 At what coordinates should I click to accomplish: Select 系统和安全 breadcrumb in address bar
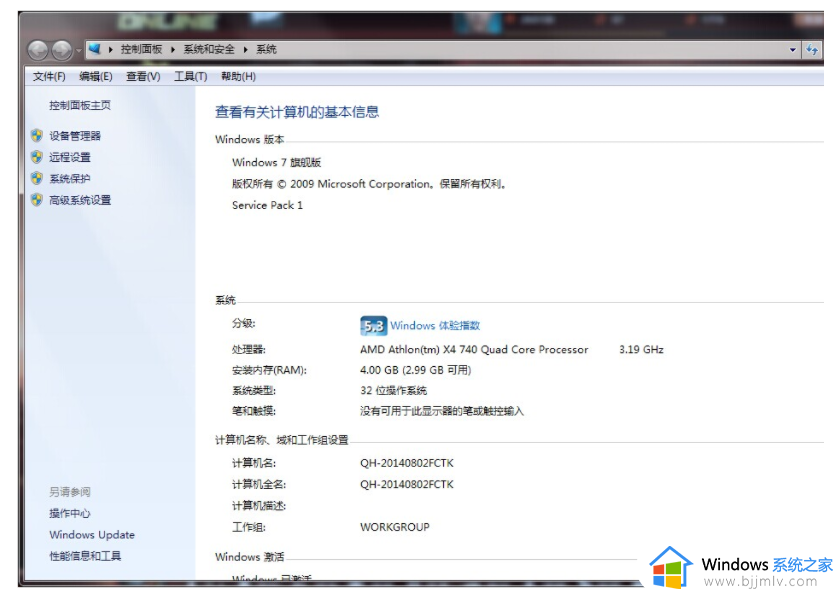pyautogui.click(x=209, y=49)
